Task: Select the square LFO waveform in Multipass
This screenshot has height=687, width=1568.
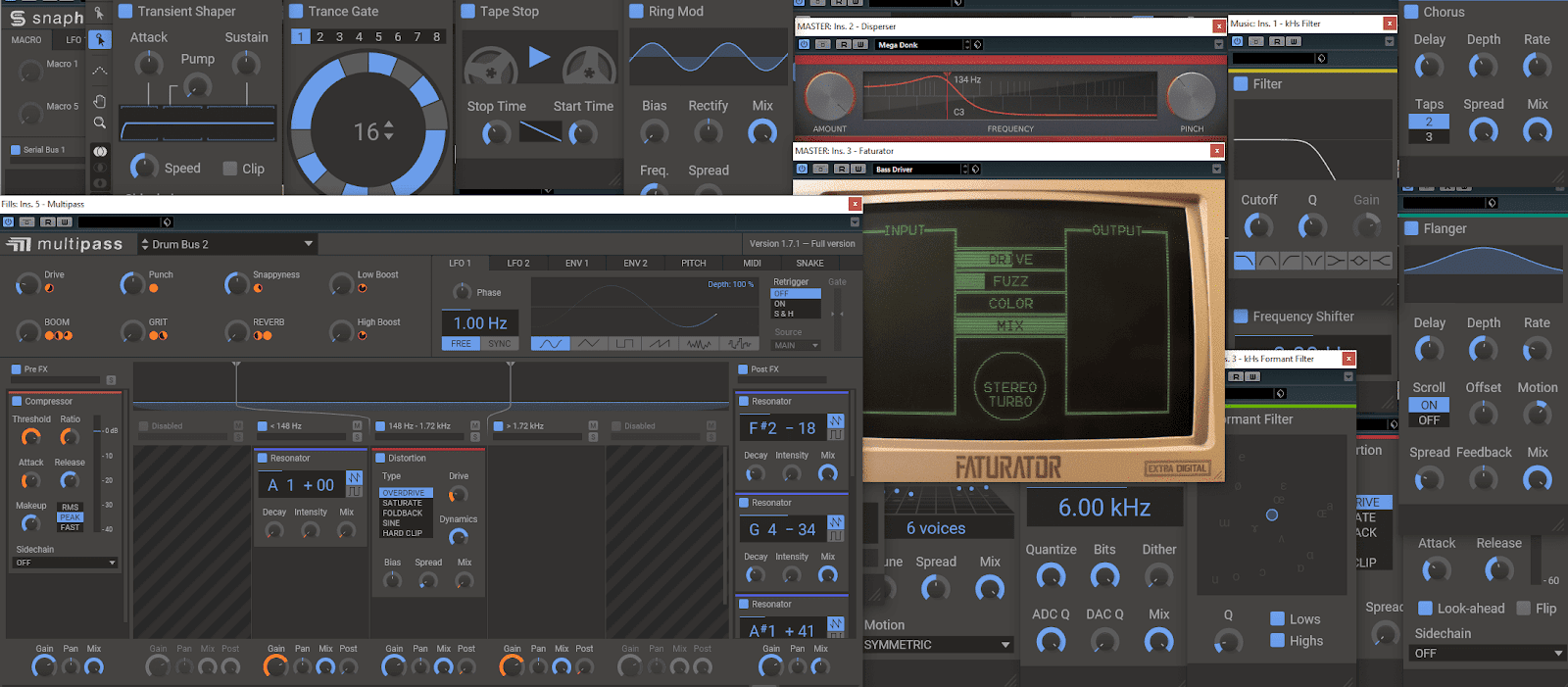Action: click(x=625, y=344)
